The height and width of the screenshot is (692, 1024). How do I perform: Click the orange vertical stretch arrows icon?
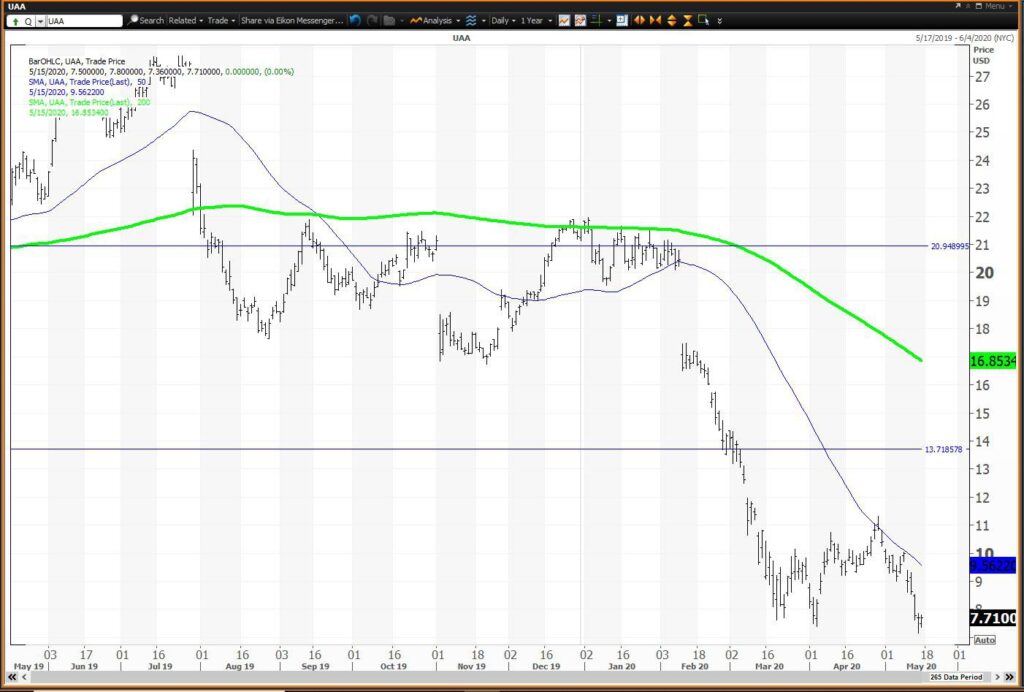coord(671,21)
